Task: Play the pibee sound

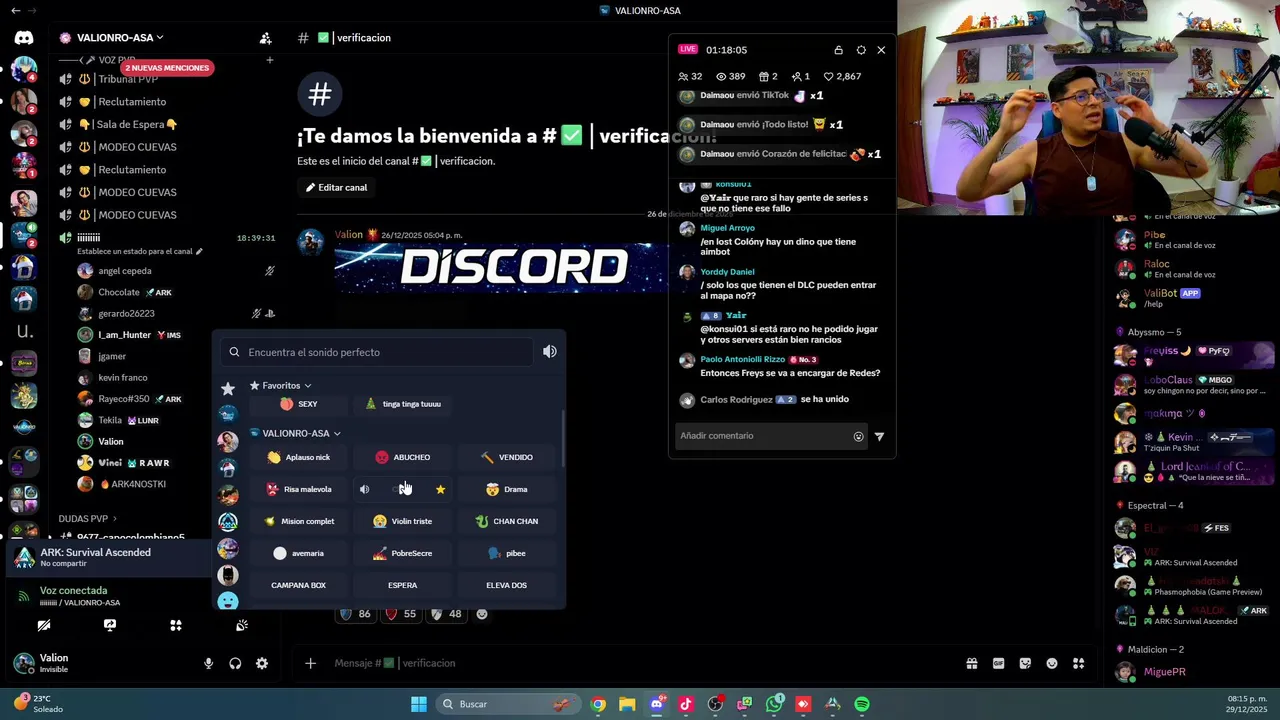Action: tap(507, 553)
